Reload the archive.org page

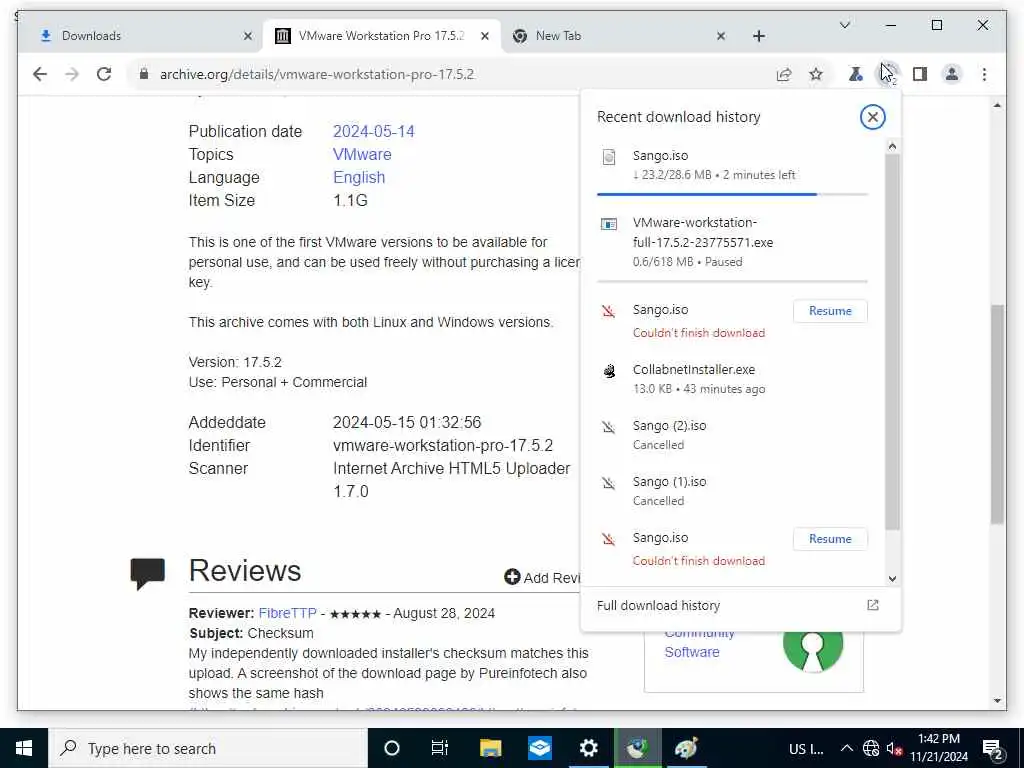click(104, 74)
